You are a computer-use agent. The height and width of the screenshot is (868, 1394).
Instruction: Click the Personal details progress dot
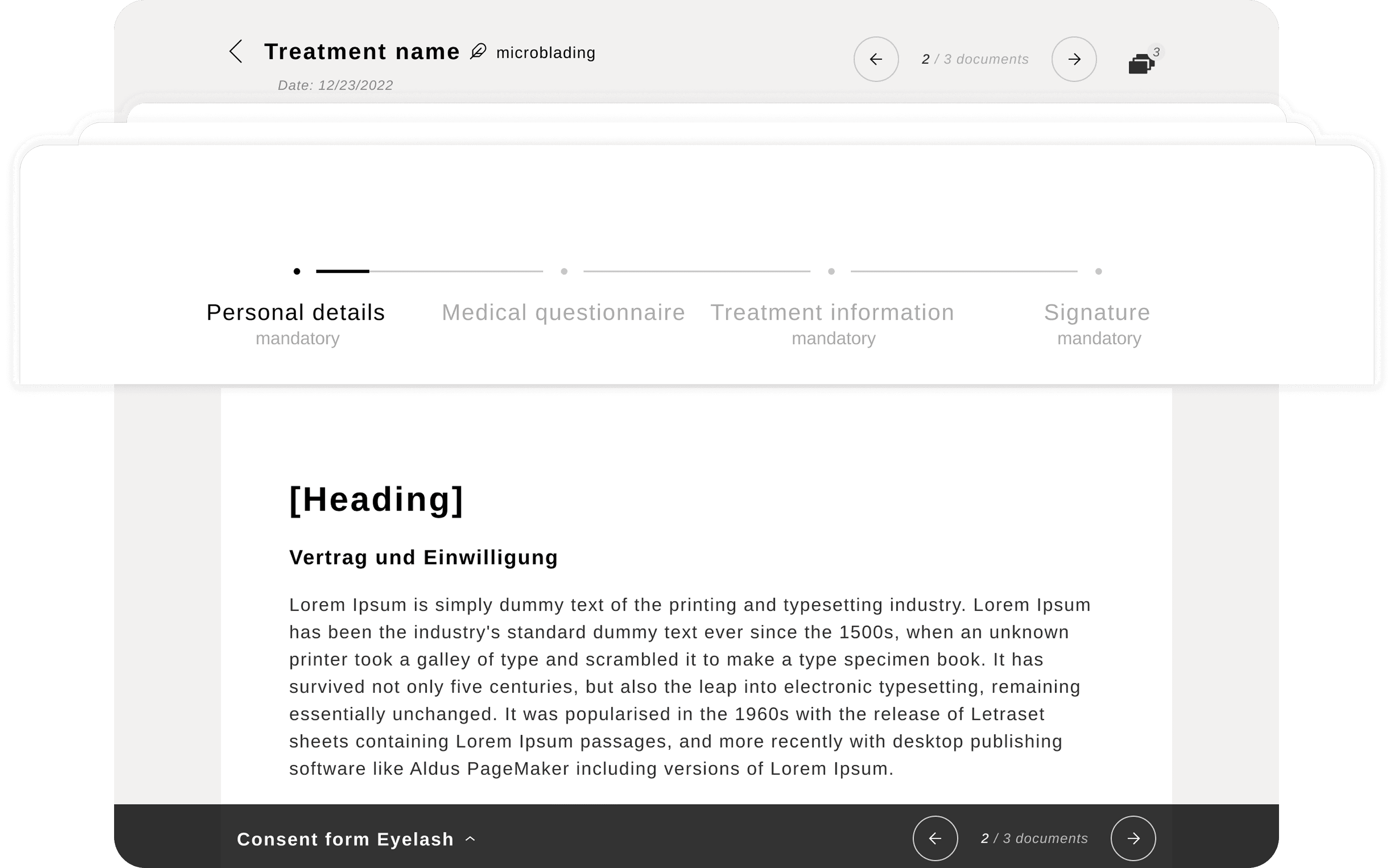pos(297,271)
